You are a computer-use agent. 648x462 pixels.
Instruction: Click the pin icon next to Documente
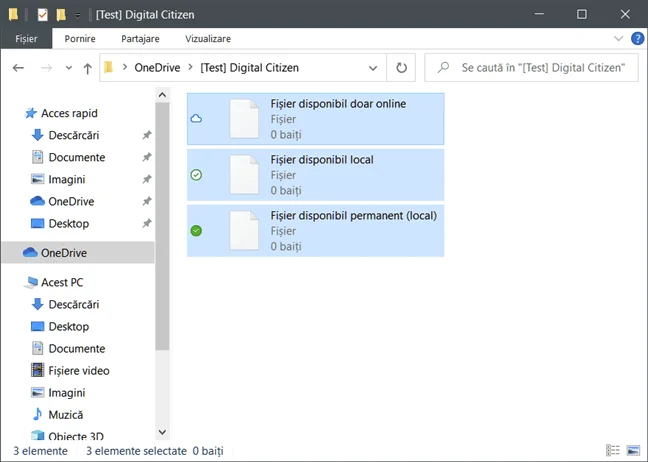pyautogui.click(x=147, y=157)
